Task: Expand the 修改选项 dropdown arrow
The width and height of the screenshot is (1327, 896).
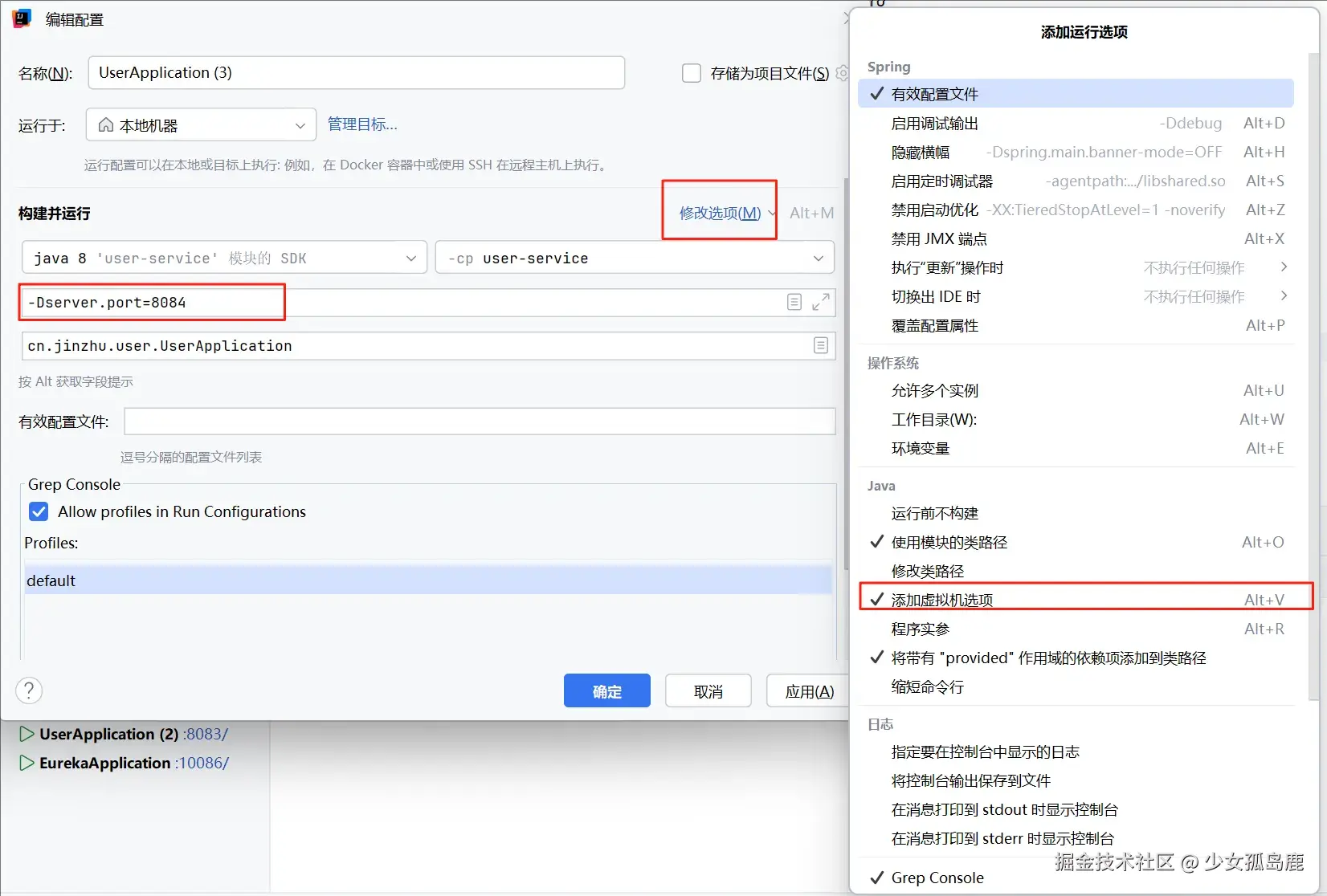Action: coord(772,214)
